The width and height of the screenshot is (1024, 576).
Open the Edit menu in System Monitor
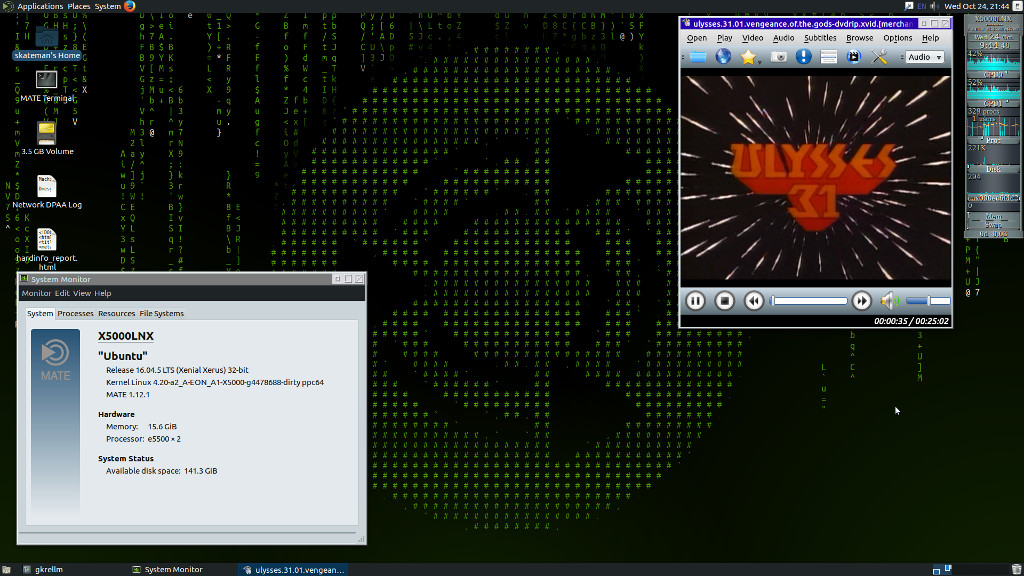click(x=62, y=293)
